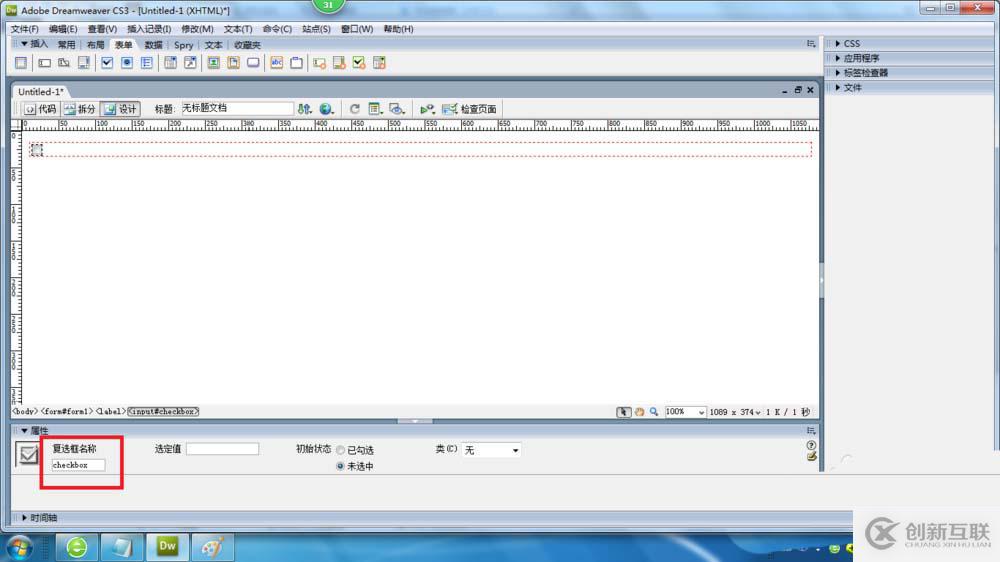1000x562 pixels.
Task: Insert a File Field form object
Action: pos(233,63)
